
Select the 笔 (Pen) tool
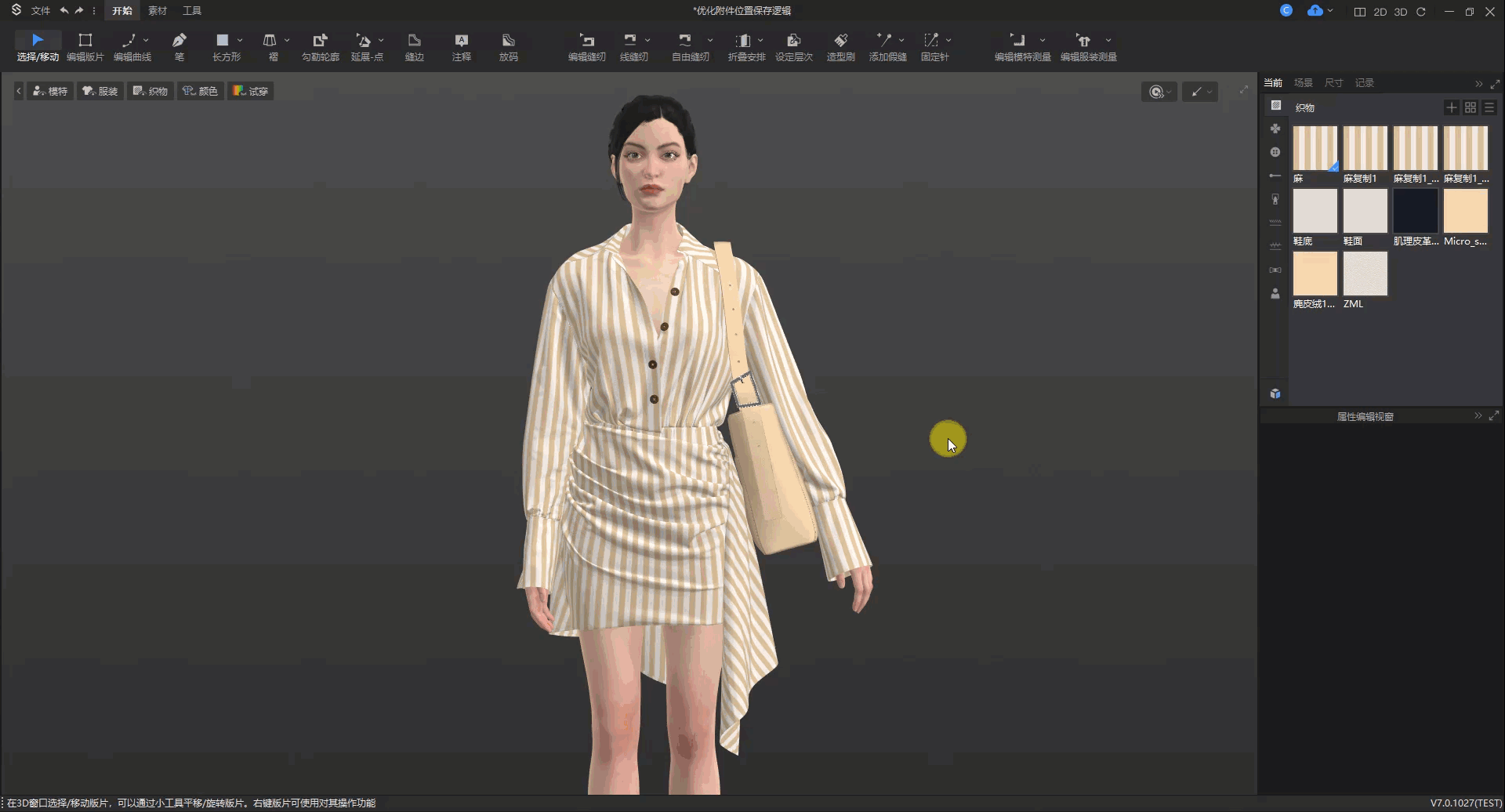coord(180,46)
